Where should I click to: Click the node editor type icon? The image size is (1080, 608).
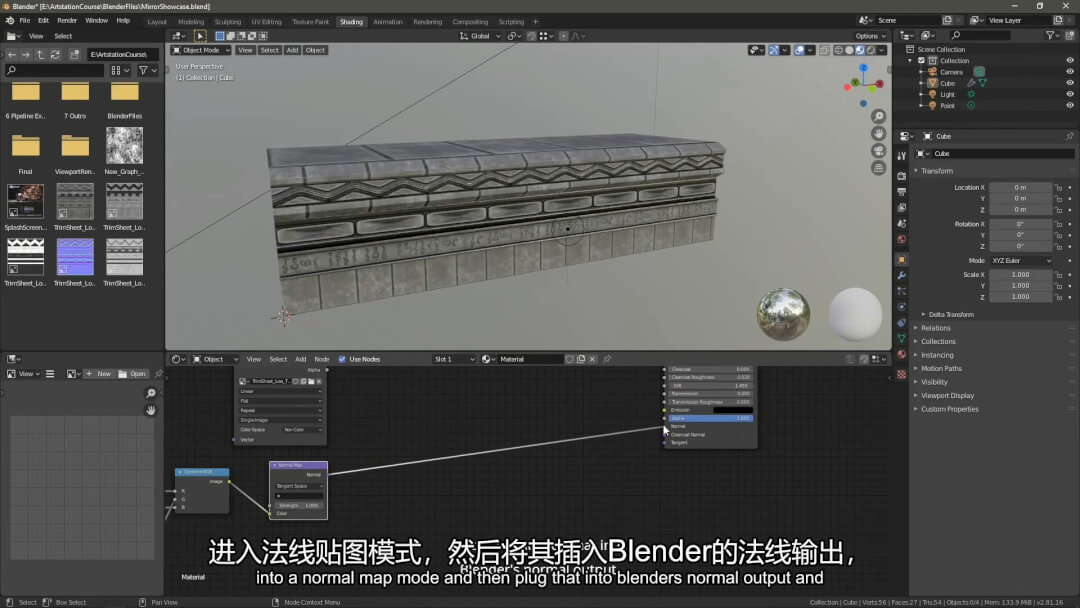tap(177, 359)
